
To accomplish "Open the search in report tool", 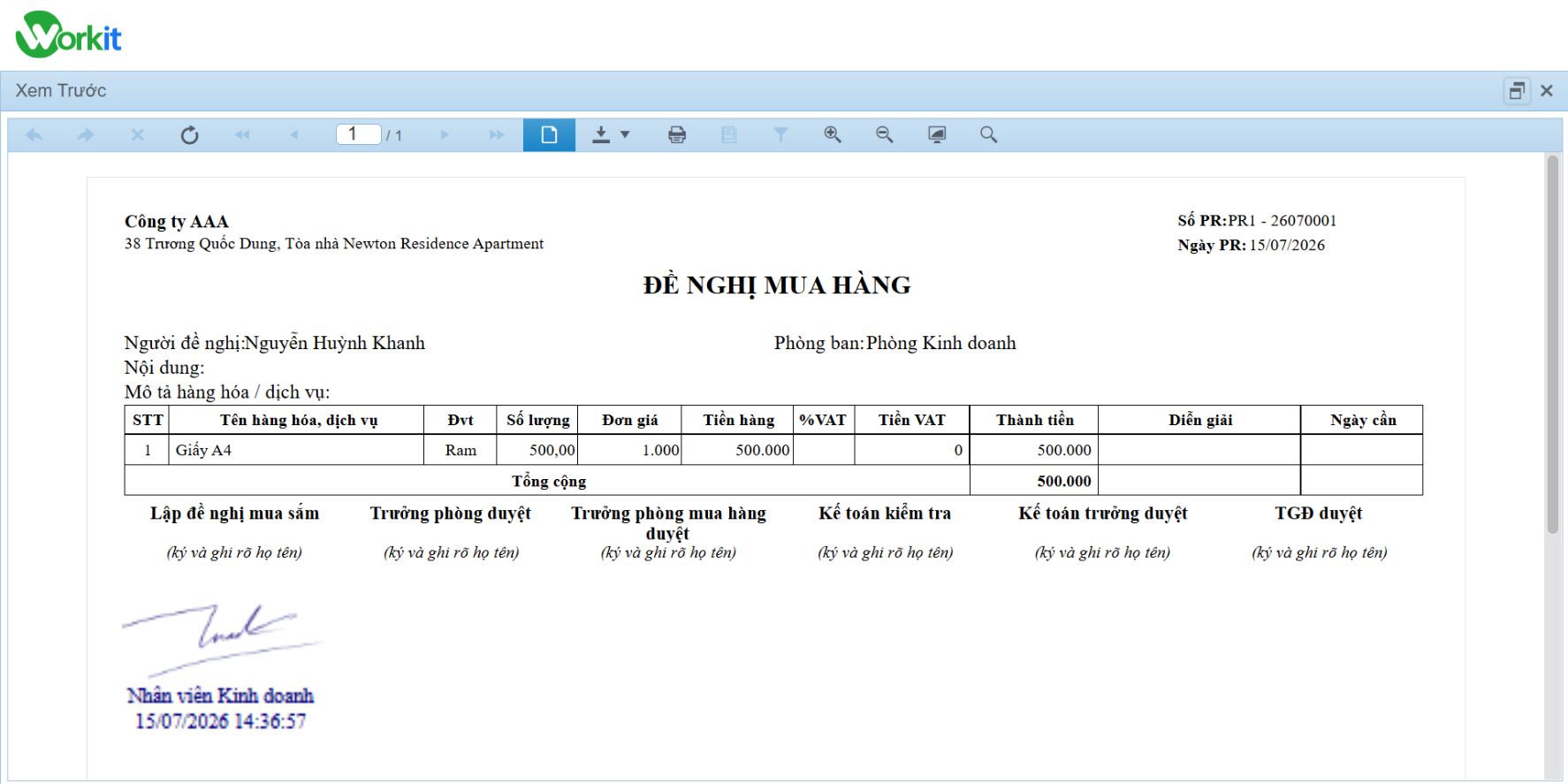I will point(989,135).
